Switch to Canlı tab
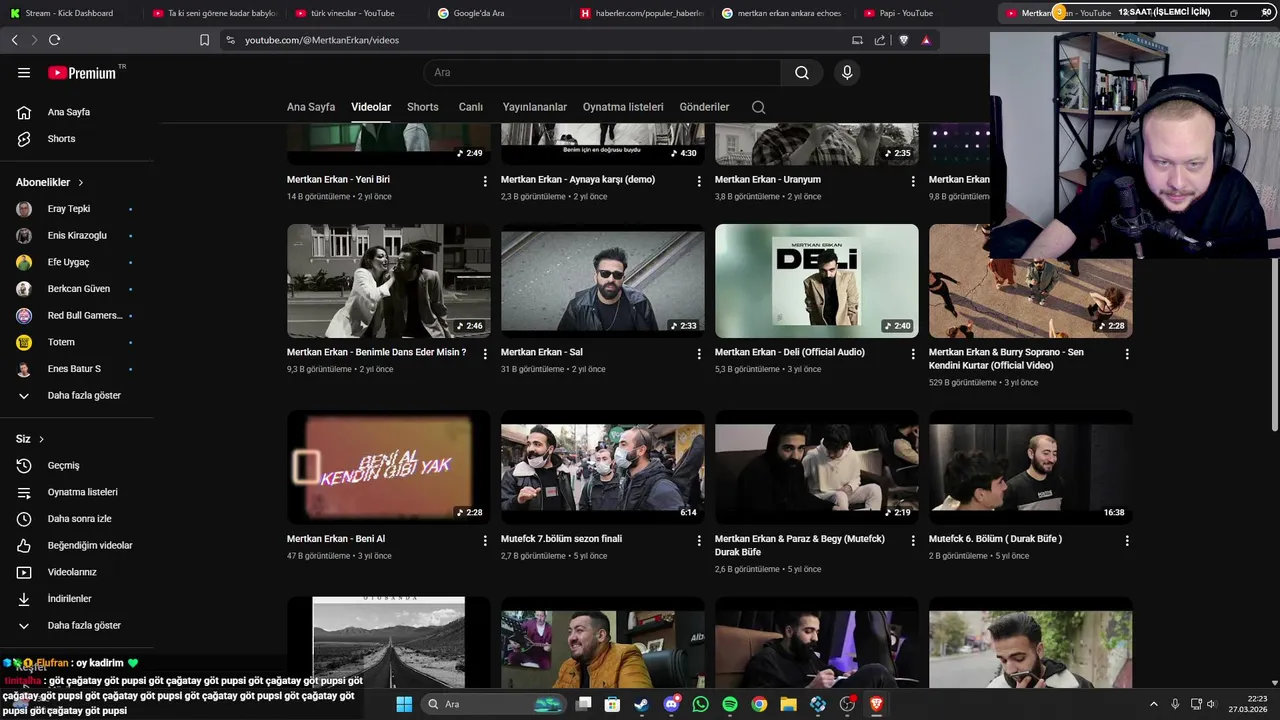Image resolution: width=1280 pixels, height=720 pixels. tap(471, 107)
